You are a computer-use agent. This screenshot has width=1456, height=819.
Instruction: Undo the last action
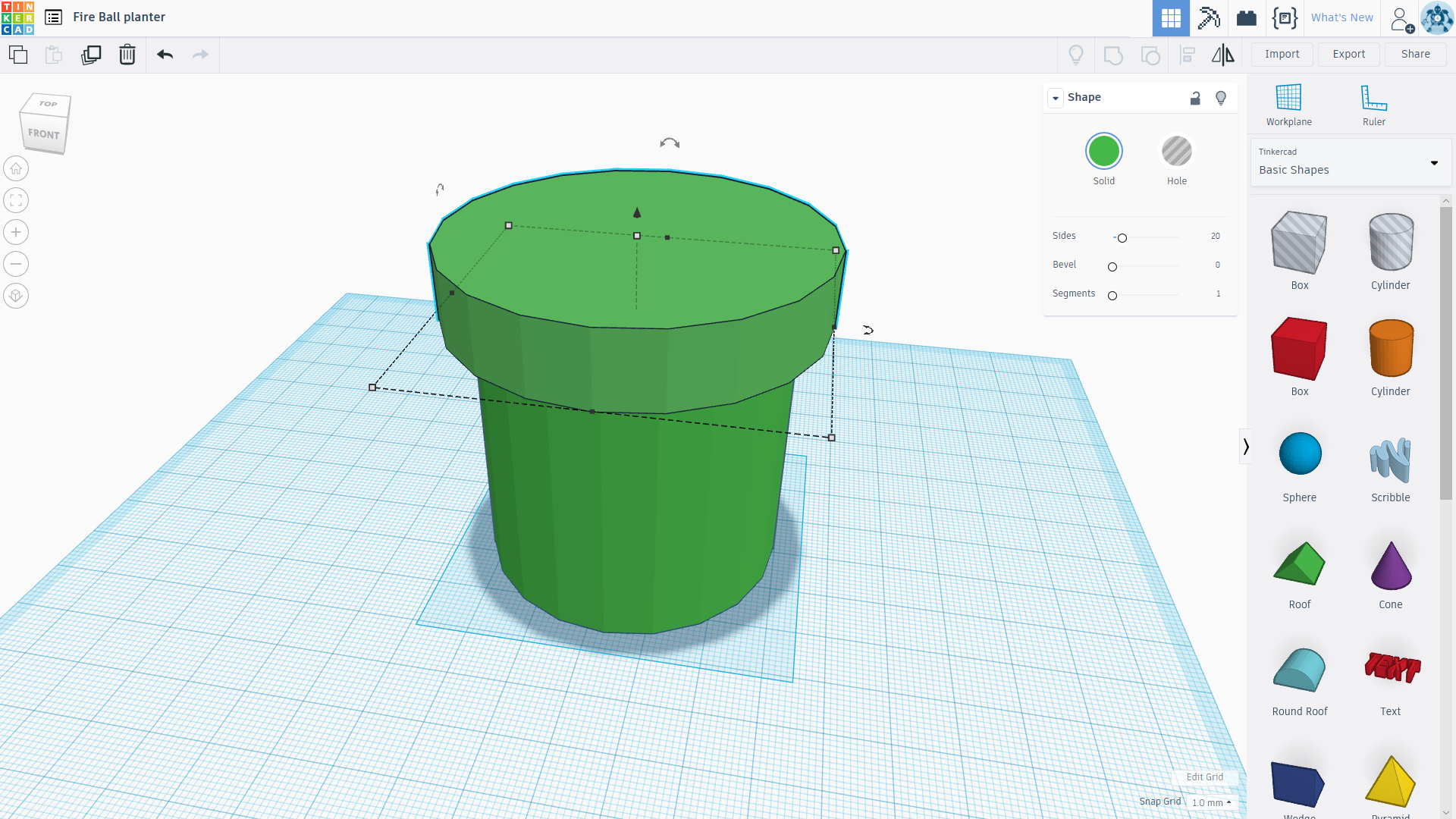pyautogui.click(x=165, y=55)
